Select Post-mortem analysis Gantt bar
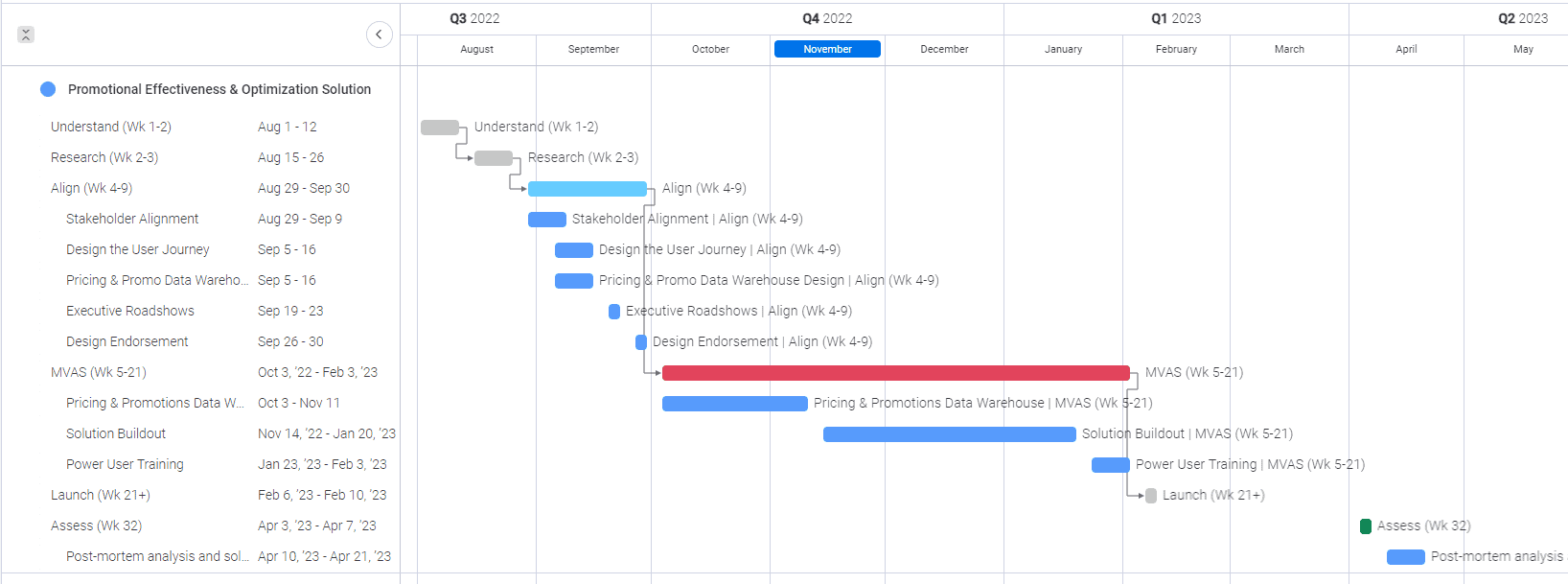 [1406, 557]
